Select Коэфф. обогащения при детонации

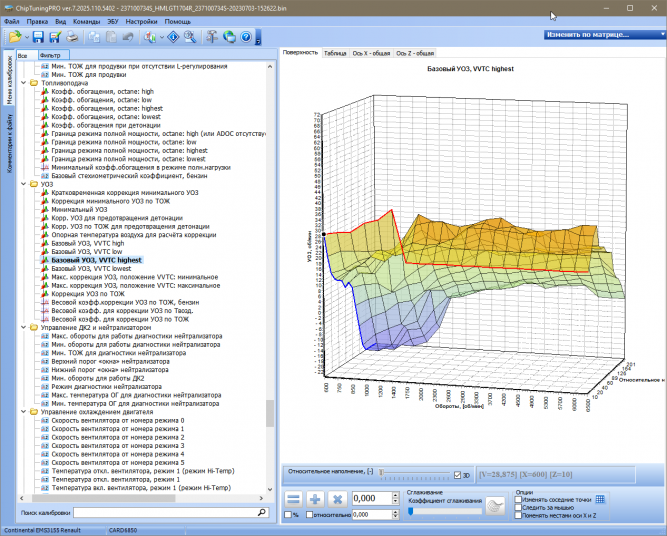[x=105, y=125]
